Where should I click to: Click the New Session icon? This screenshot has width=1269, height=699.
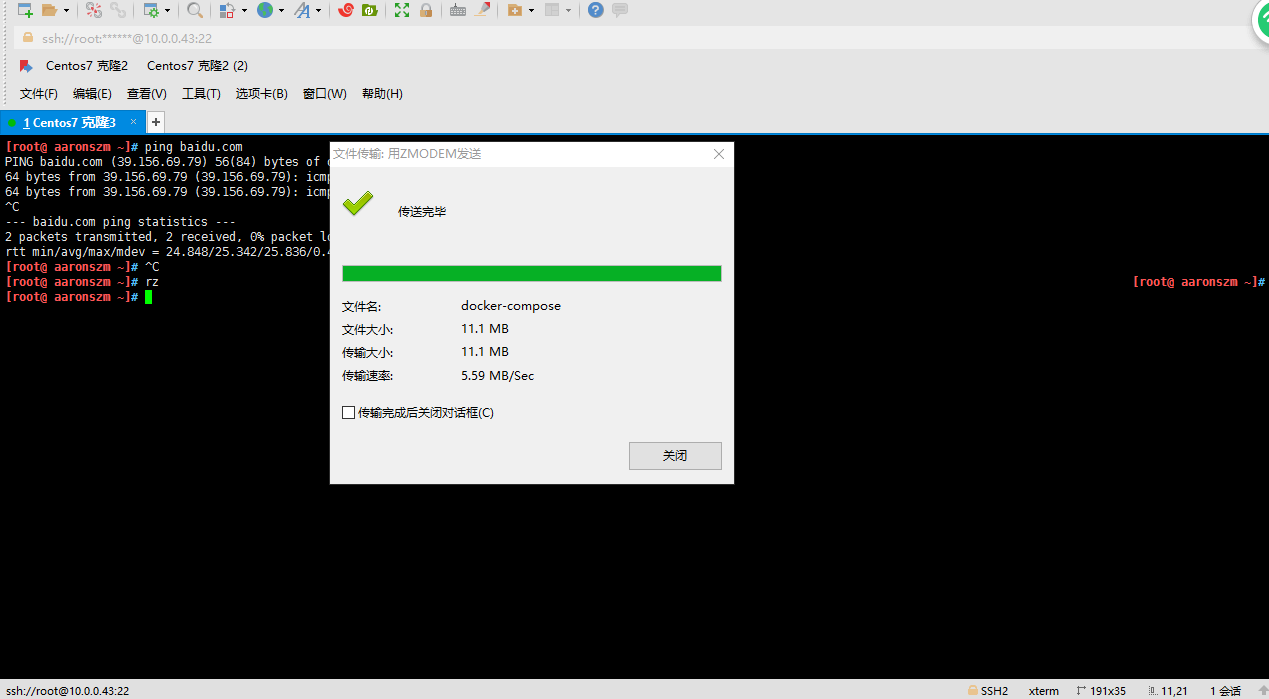pos(25,10)
